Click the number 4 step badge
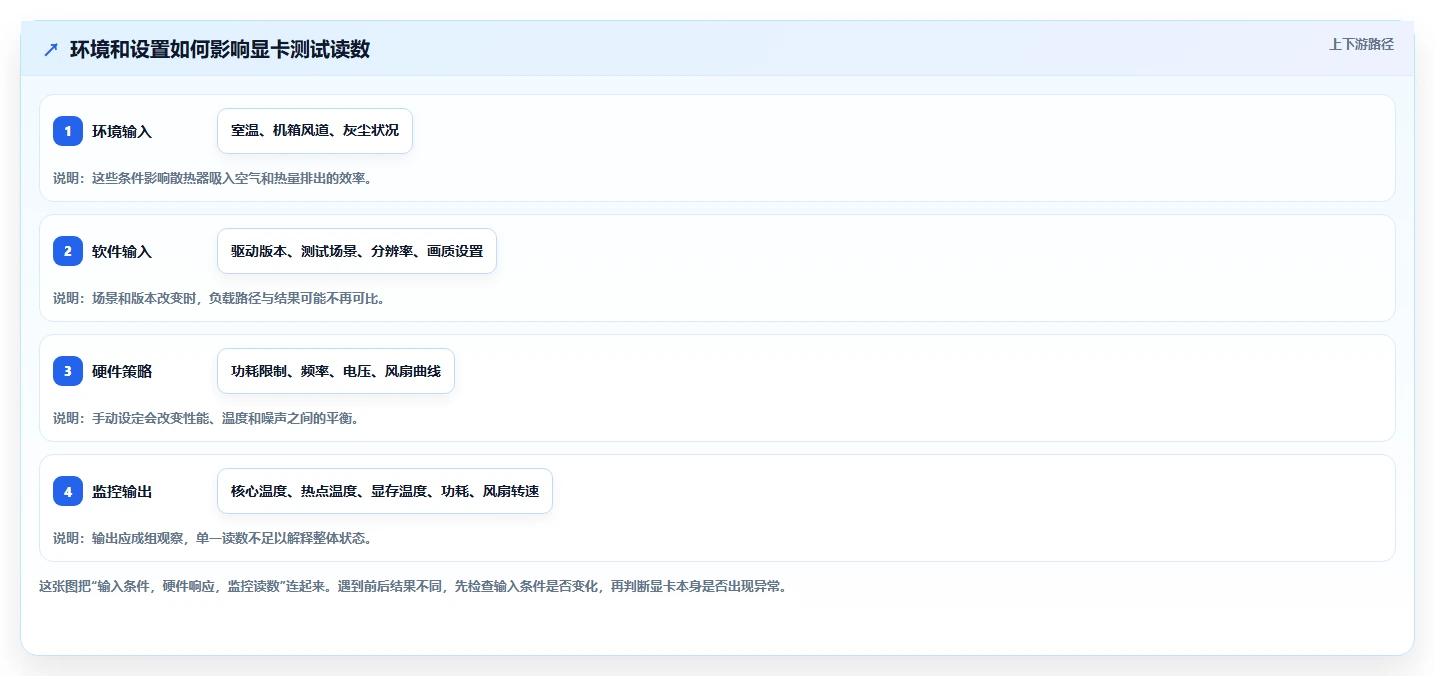Viewport: 1435px width, 676px height. click(68, 491)
